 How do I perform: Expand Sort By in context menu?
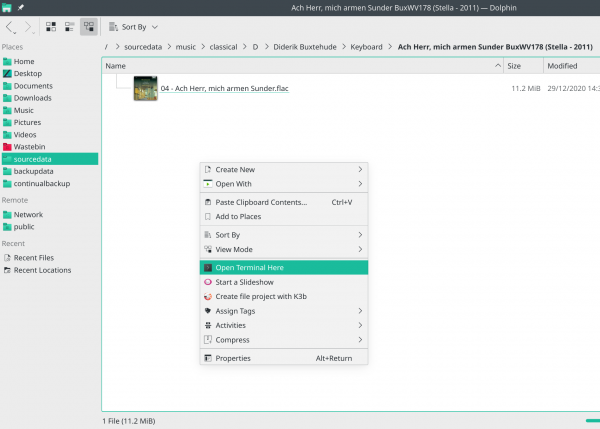click(284, 235)
